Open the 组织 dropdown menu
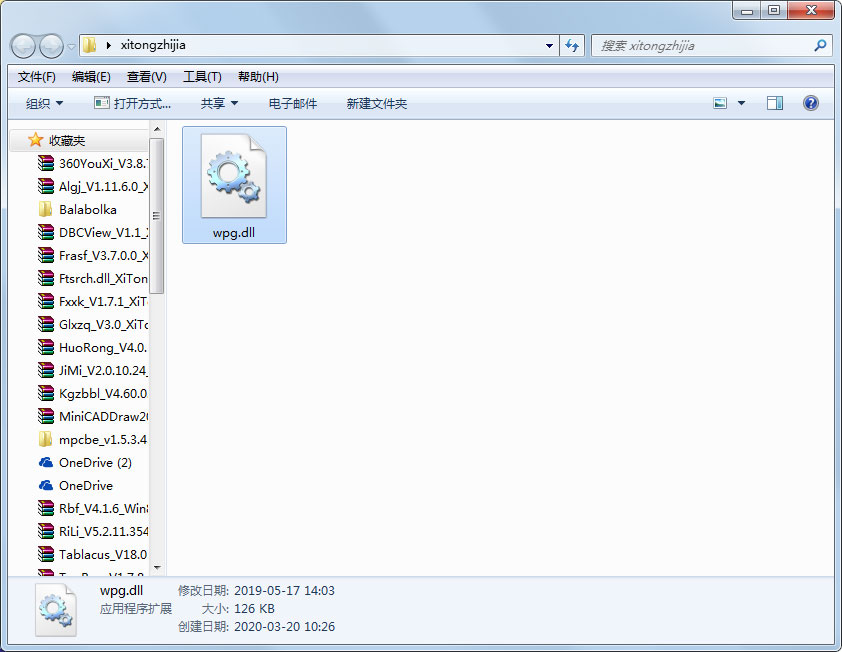This screenshot has height=652, width=842. (x=40, y=102)
